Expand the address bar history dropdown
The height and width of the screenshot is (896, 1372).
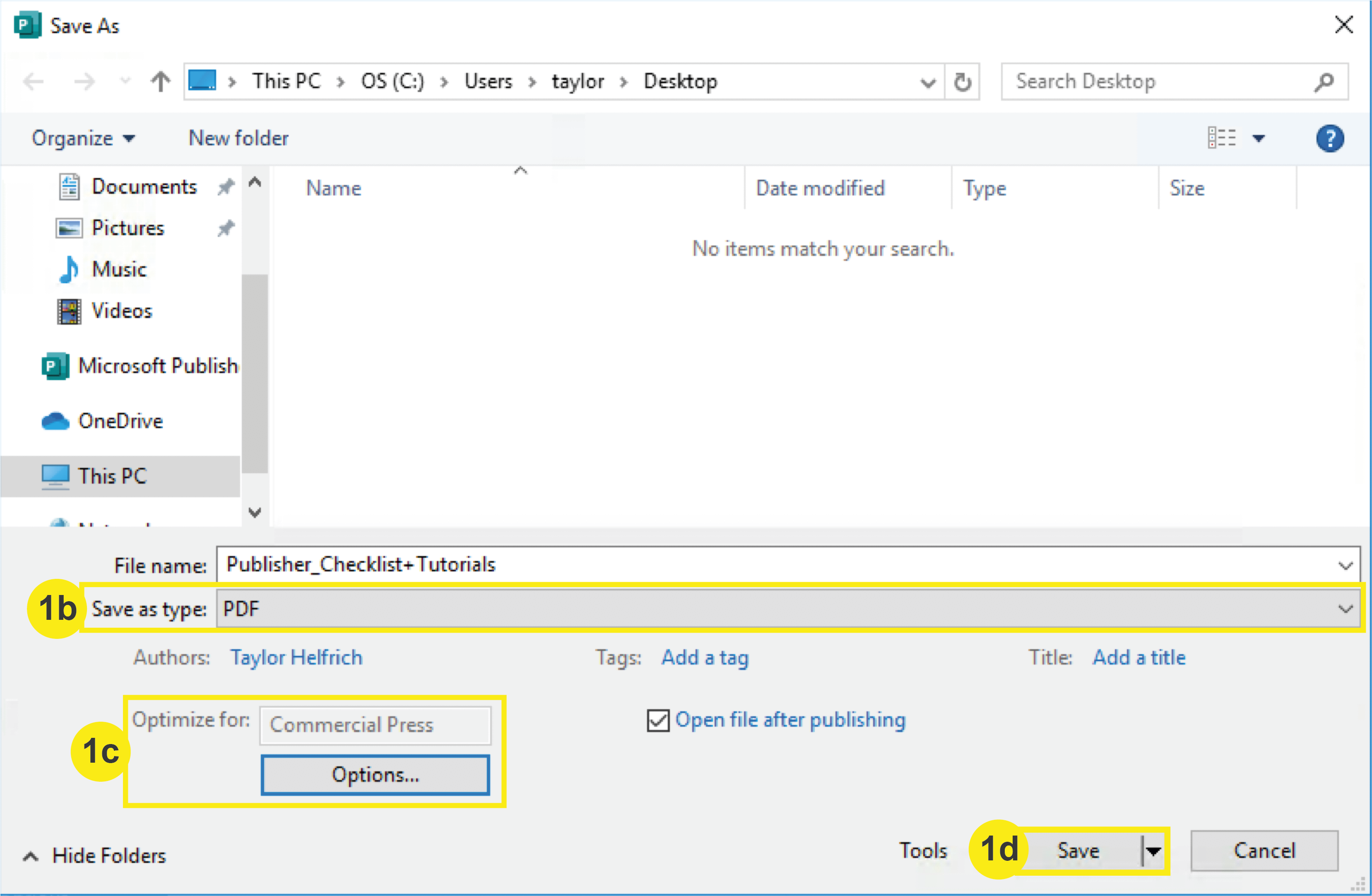pyautogui.click(x=927, y=82)
